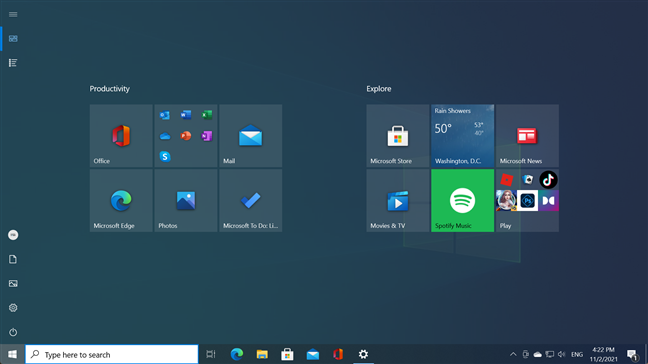Open Settings from Start sidebar
The width and height of the screenshot is (648, 364).
coord(13,308)
